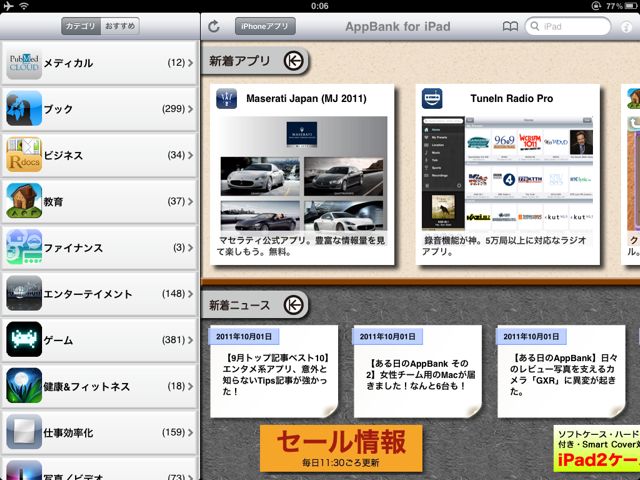Tap the ファイナンス category icon
Image resolution: width=640 pixels, height=480 pixels.
click(x=24, y=247)
